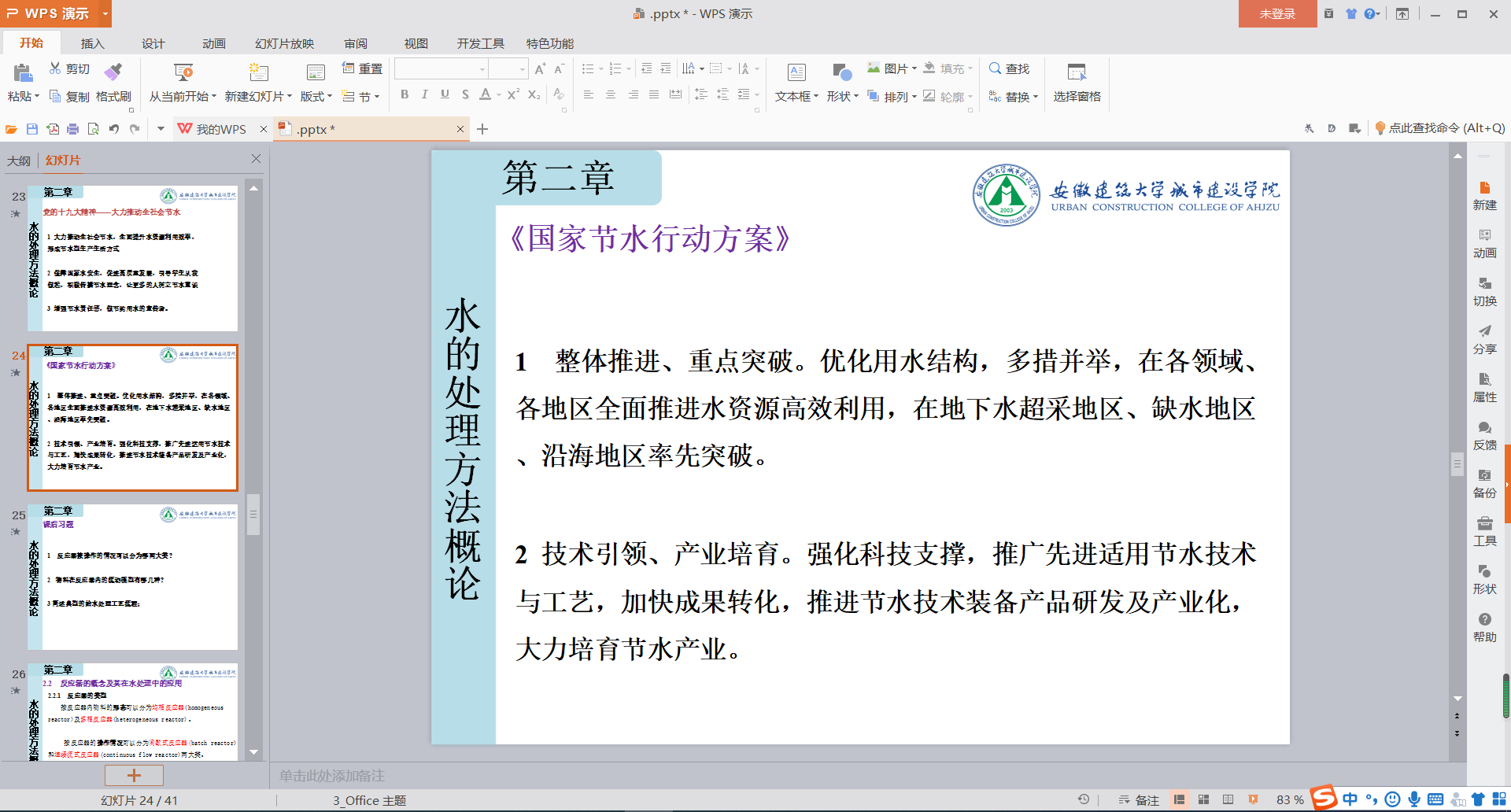Click the Notes (备注) button in status bar

click(1139, 799)
